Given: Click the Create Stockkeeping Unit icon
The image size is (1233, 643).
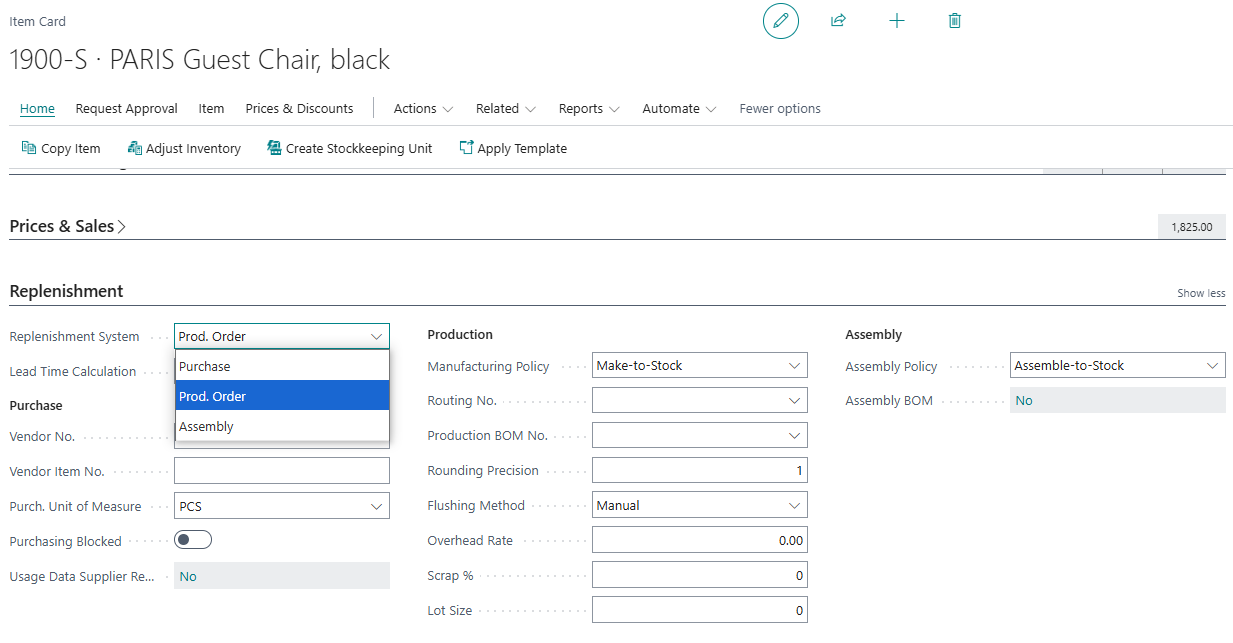Looking at the screenshot, I should click(x=274, y=148).
